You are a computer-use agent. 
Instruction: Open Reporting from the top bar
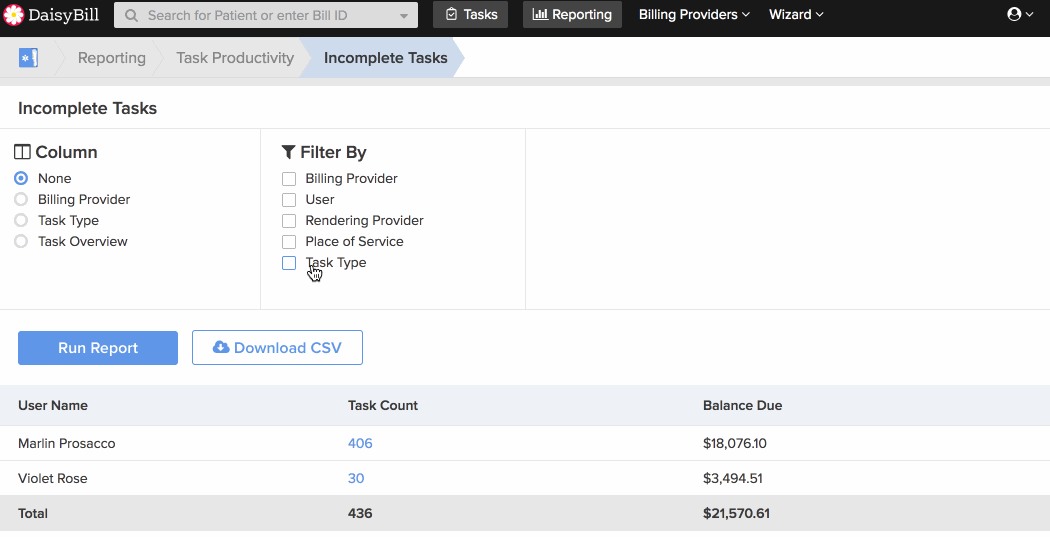coord(572,15)
